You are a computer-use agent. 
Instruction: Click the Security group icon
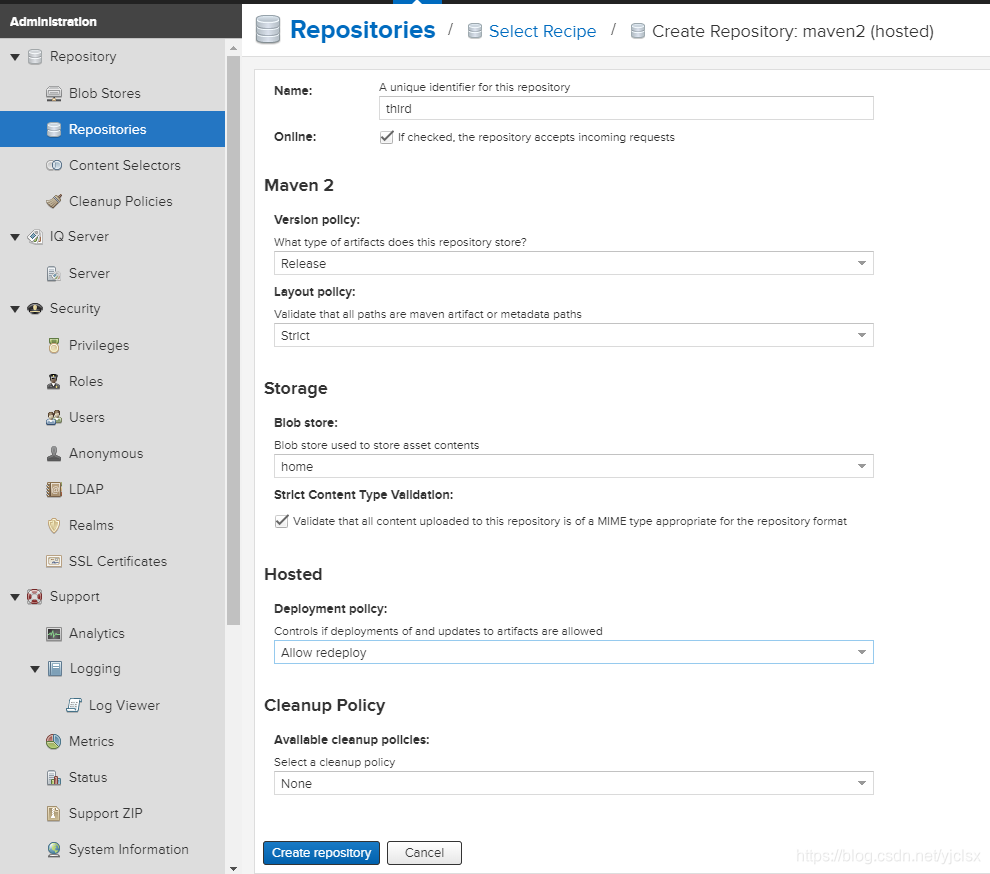35,309
